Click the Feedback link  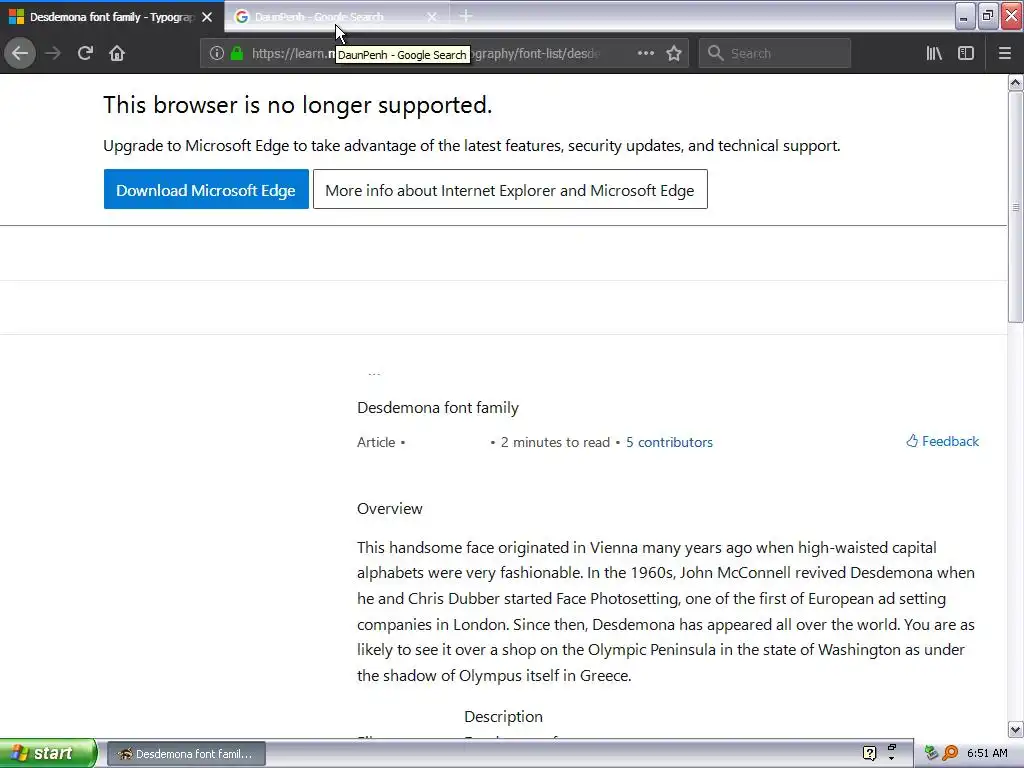coord(942,441)
